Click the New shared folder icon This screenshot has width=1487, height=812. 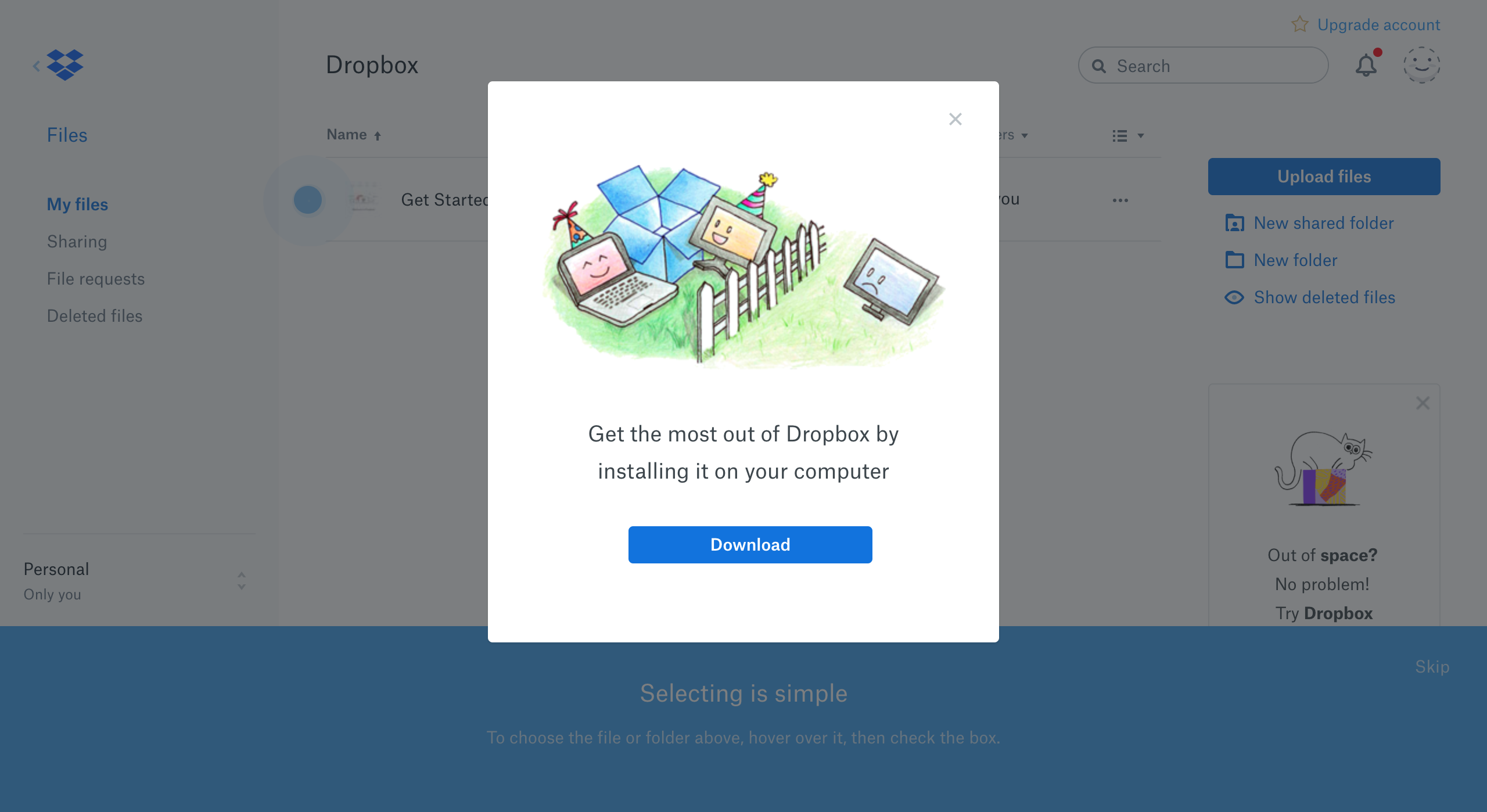tap(1234, 223)
